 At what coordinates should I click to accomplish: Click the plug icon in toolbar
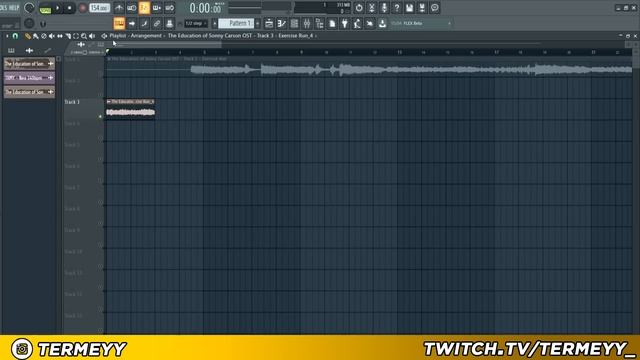(x=345, y=24)
